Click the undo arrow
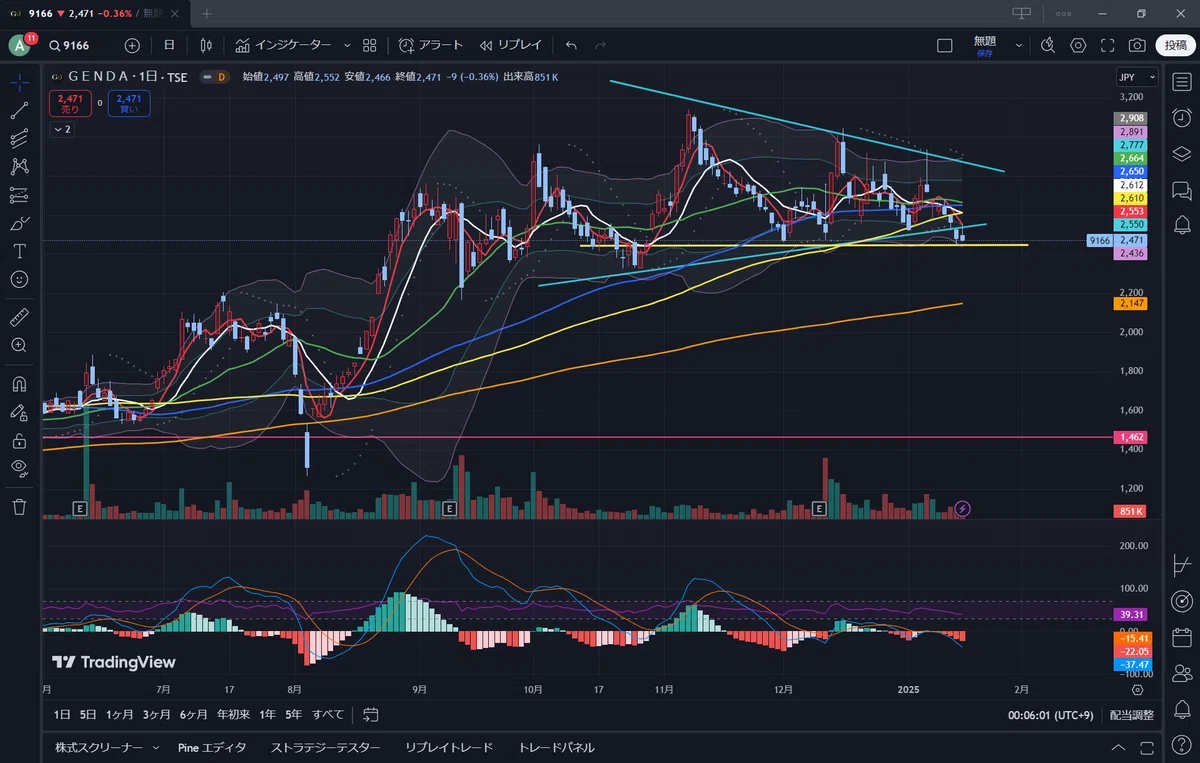 [571, 45]
